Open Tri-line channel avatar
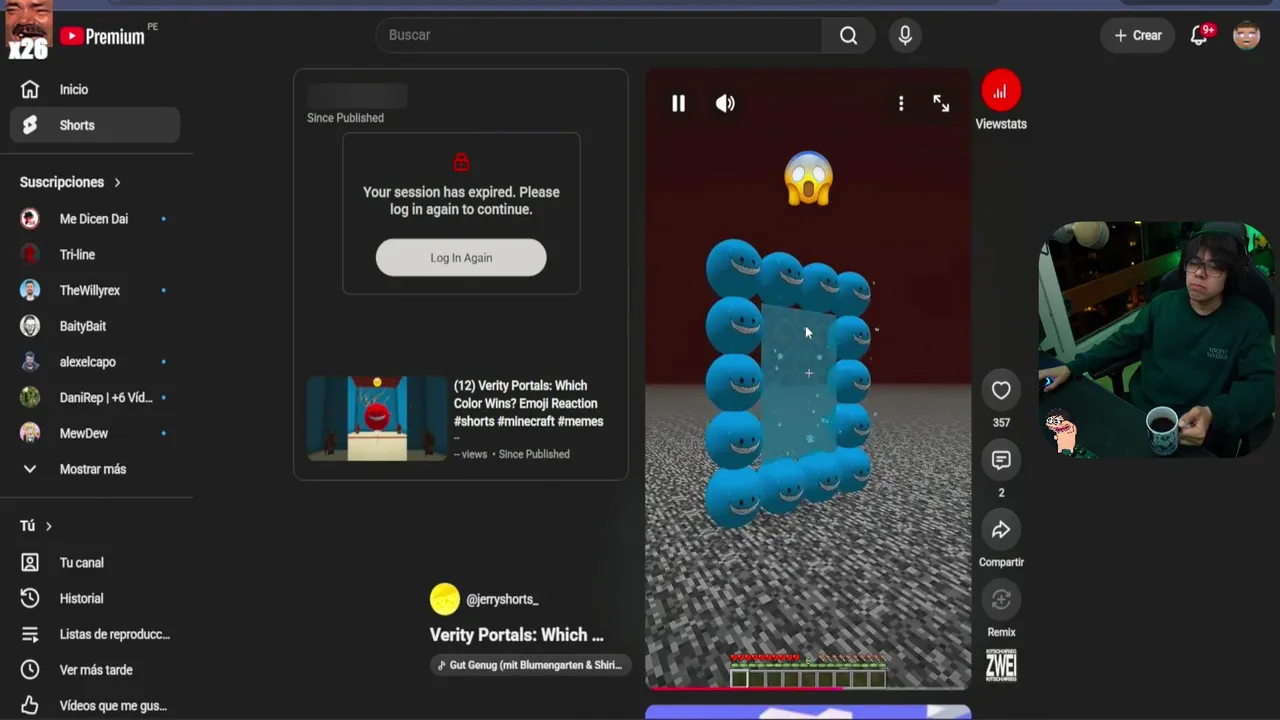1280x720 pixels. 30,255
